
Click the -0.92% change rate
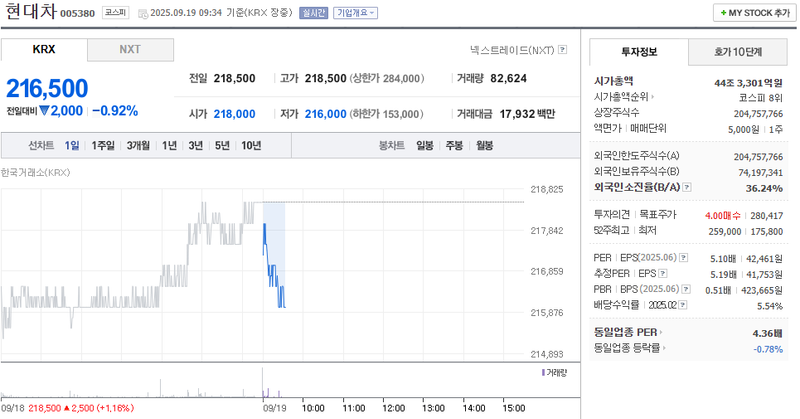point(115,111)
